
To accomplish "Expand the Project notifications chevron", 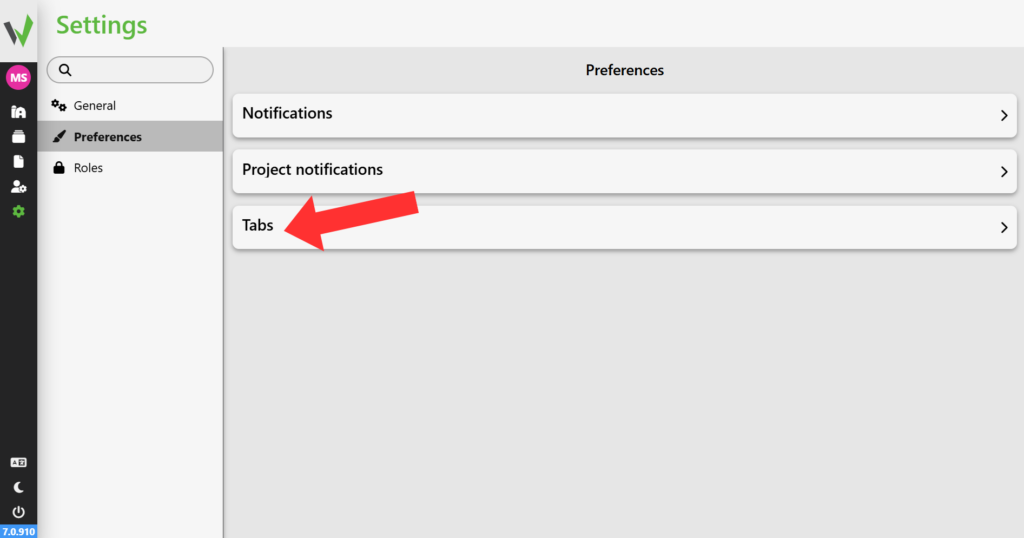I will (1004, 172).
